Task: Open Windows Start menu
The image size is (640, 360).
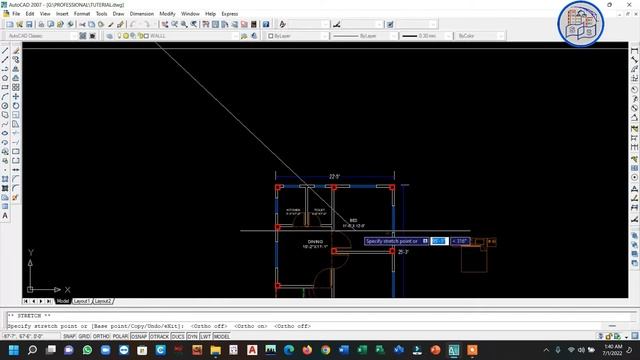Action: click(x=14, y=350)
